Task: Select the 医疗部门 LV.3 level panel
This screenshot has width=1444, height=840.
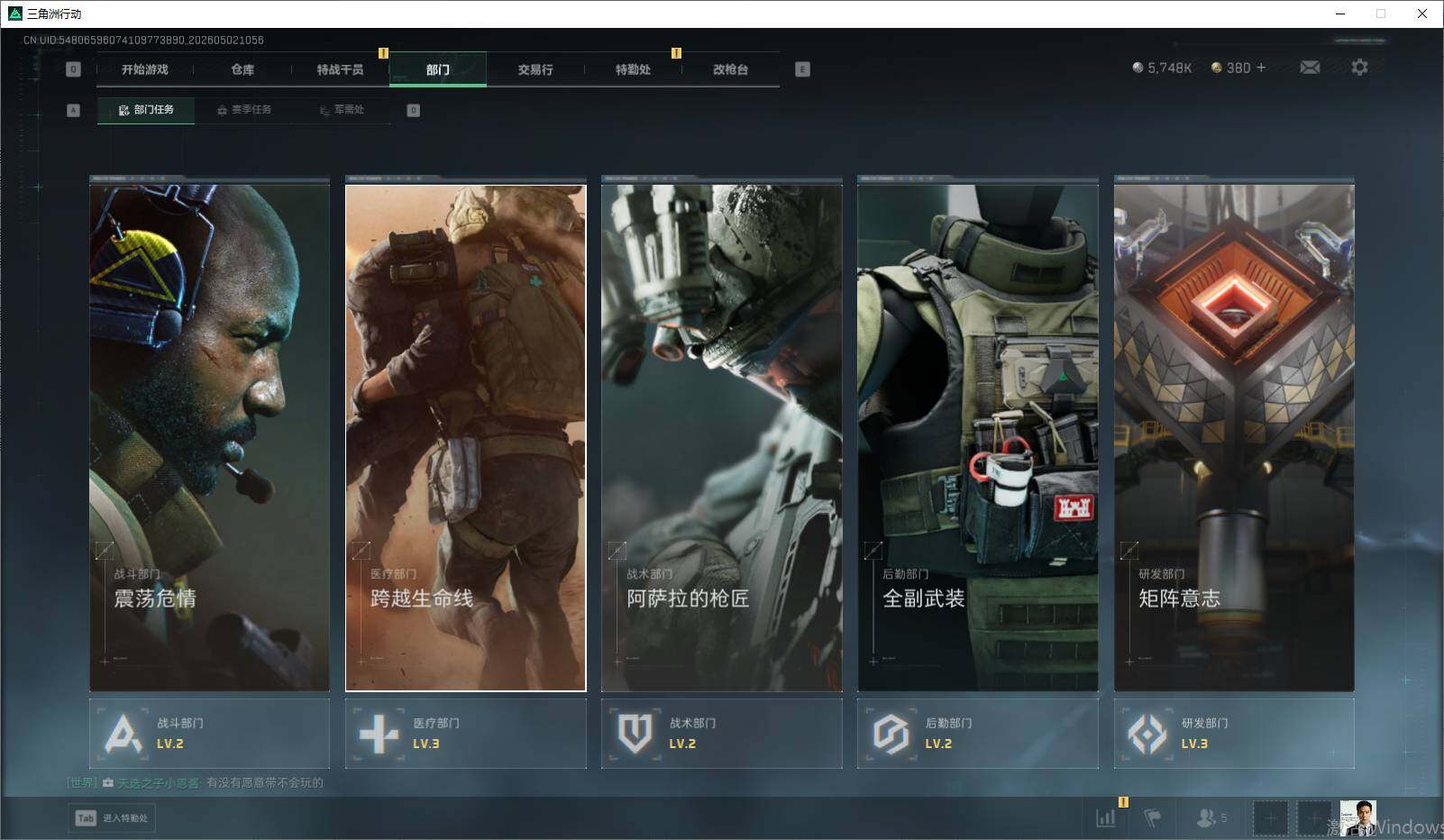Action: [465, 734]
